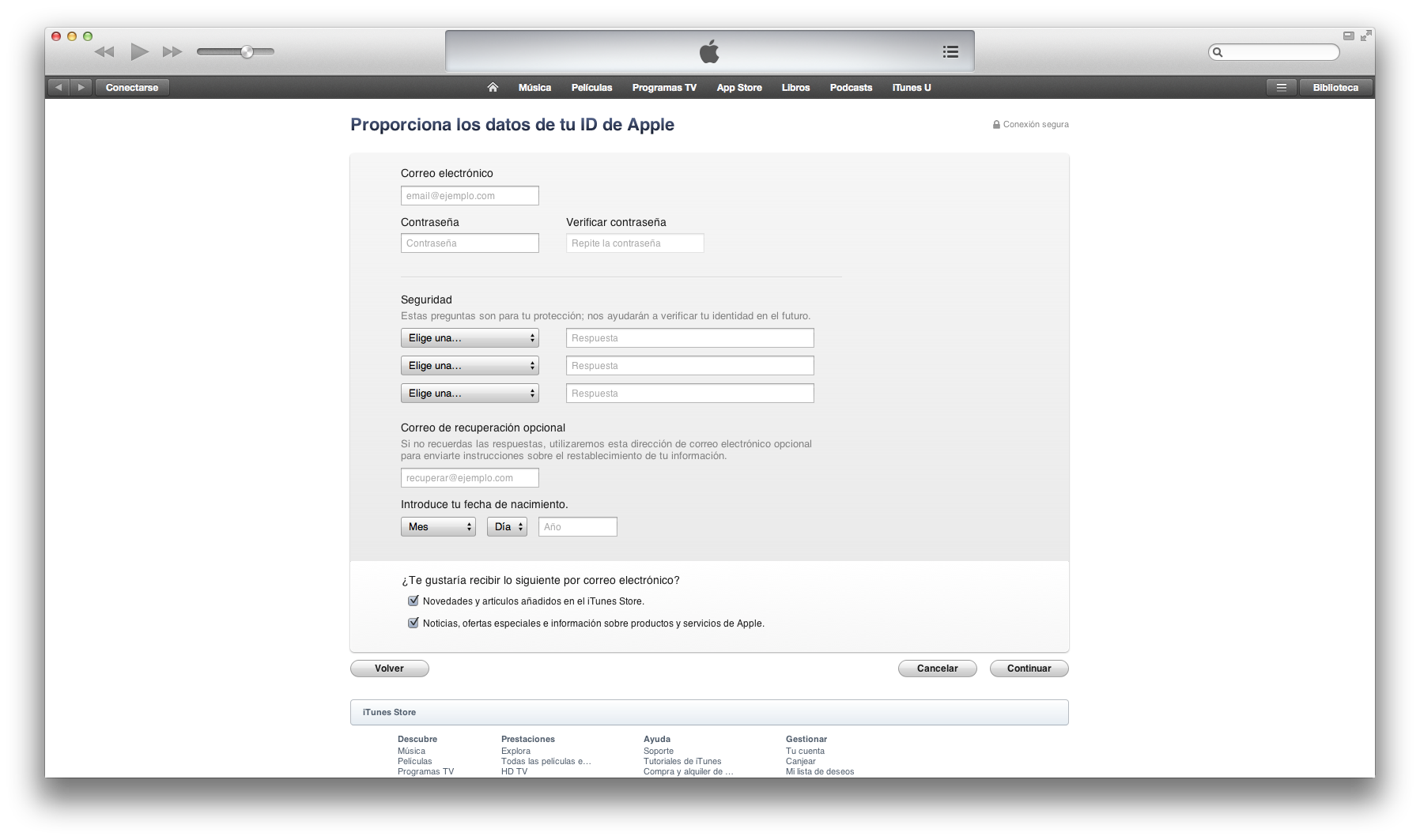The image size is (1420, 840).
Task: Open the Tutoriales de iTunes link
Action: pyautogui.click(x=682, y=762)
